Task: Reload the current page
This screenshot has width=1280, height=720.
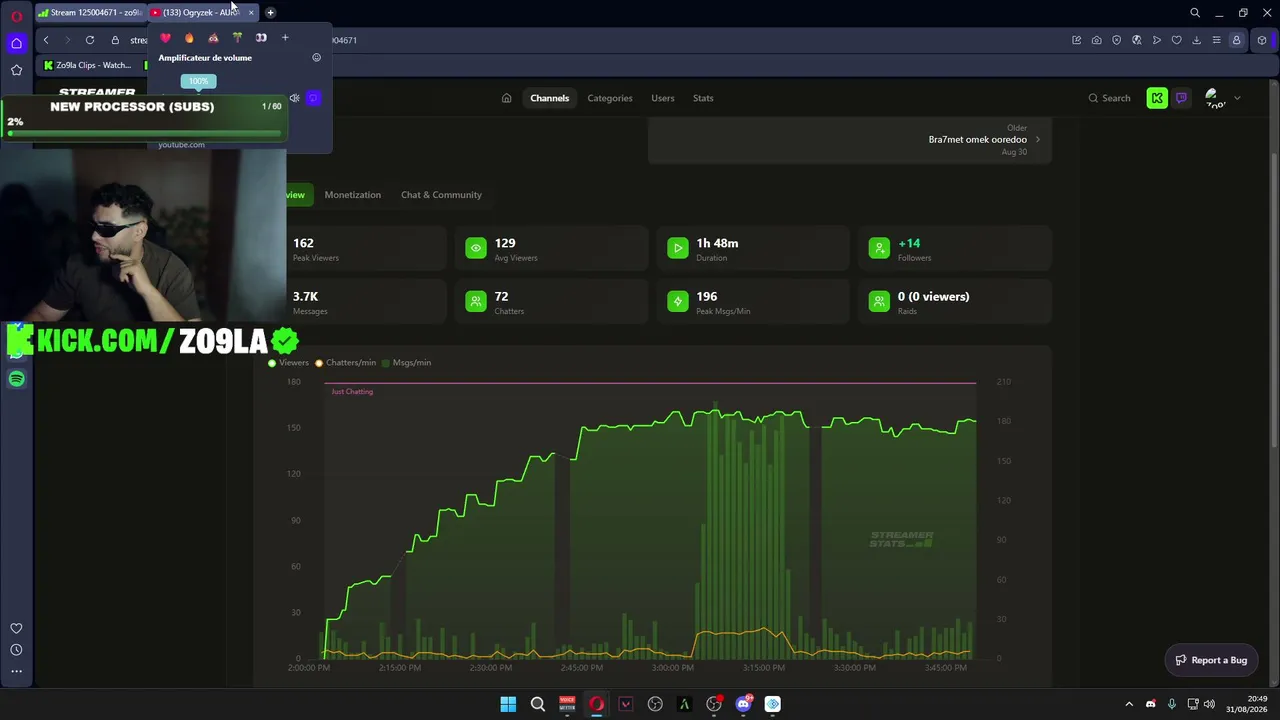Action: (x=90, y=40)
